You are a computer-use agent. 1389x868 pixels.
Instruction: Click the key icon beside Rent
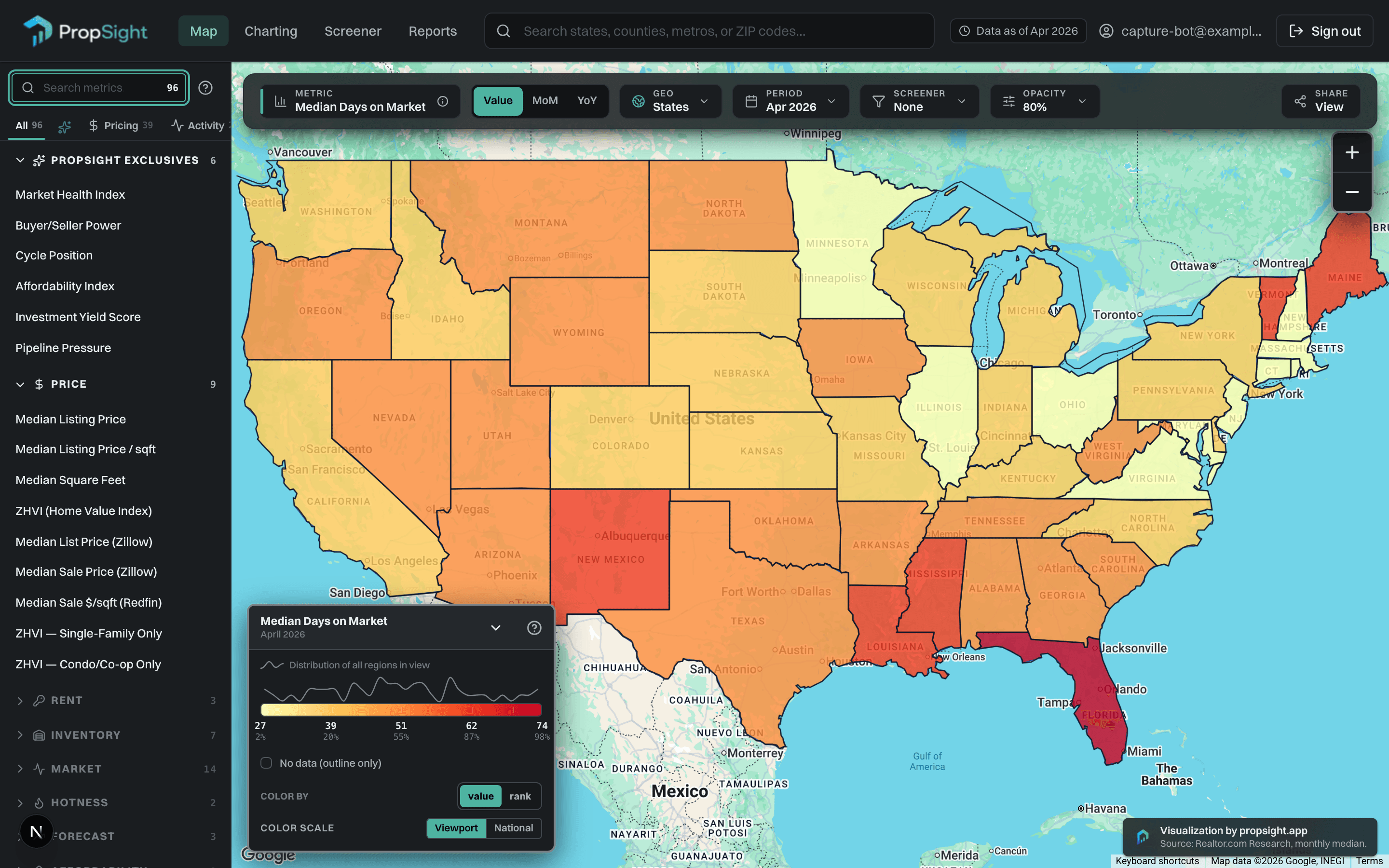(x=39, y=700)
